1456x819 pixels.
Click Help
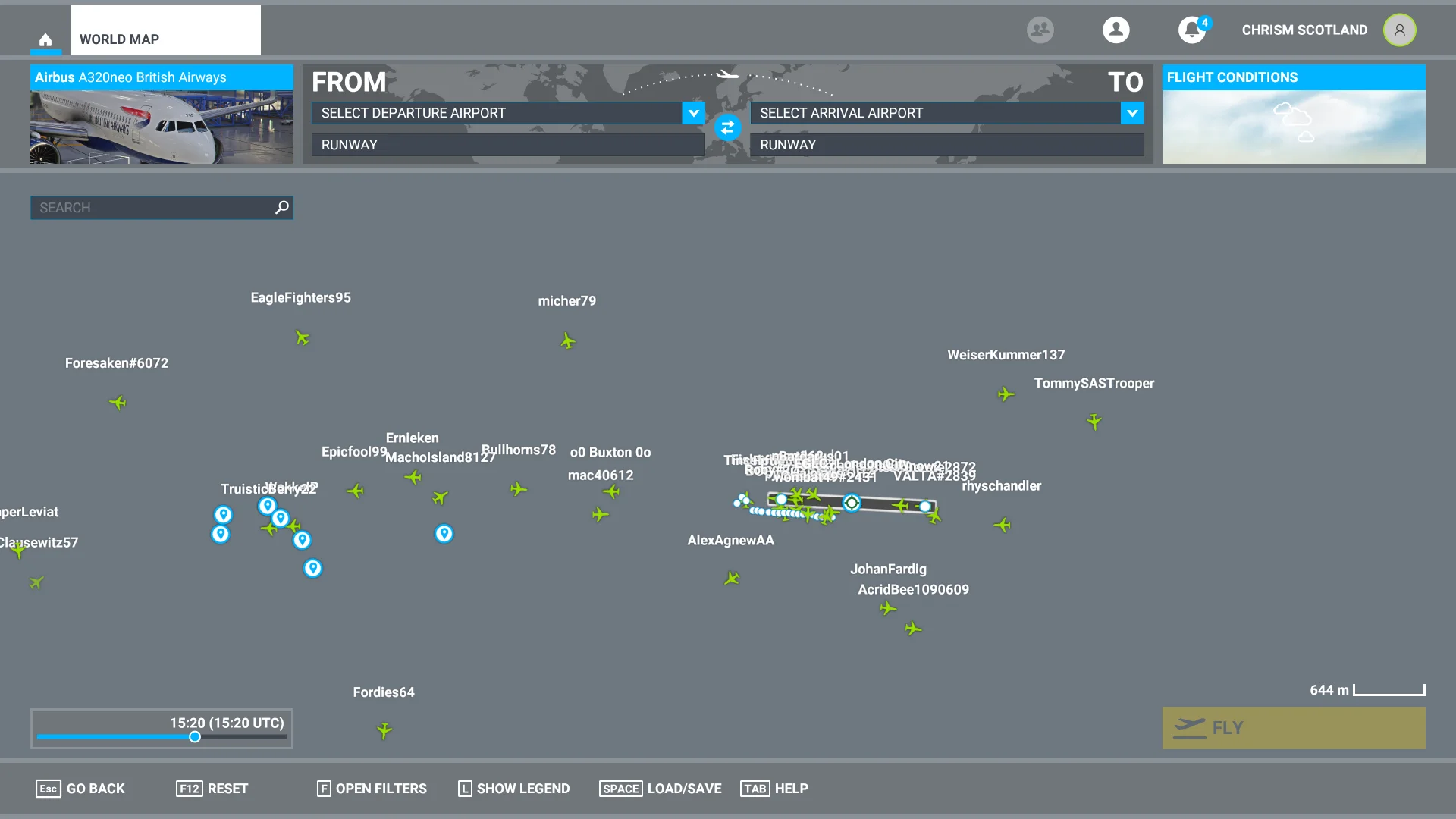click(774, 789)
